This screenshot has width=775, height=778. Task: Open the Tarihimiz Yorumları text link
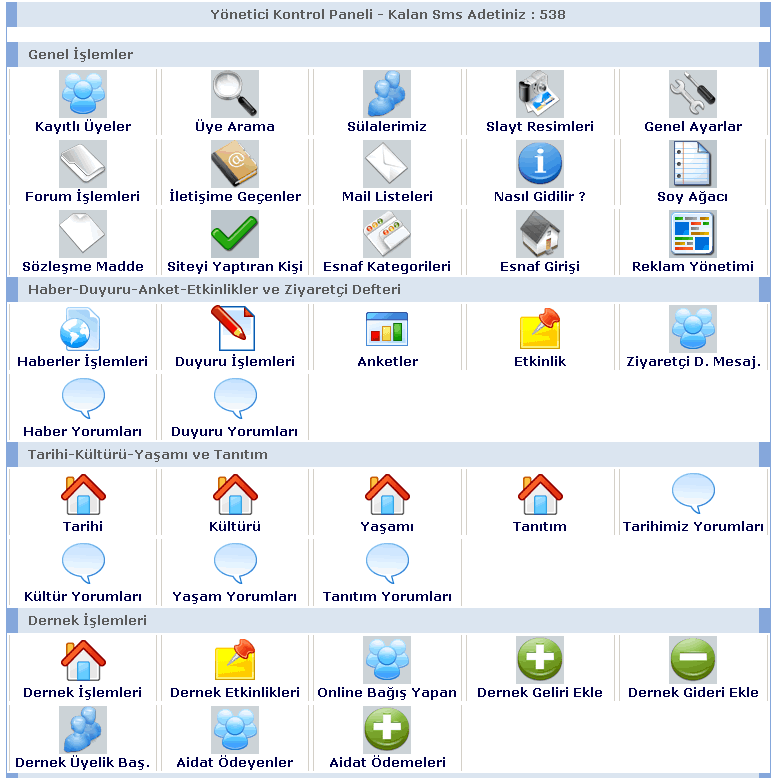(x=693, y=526)
